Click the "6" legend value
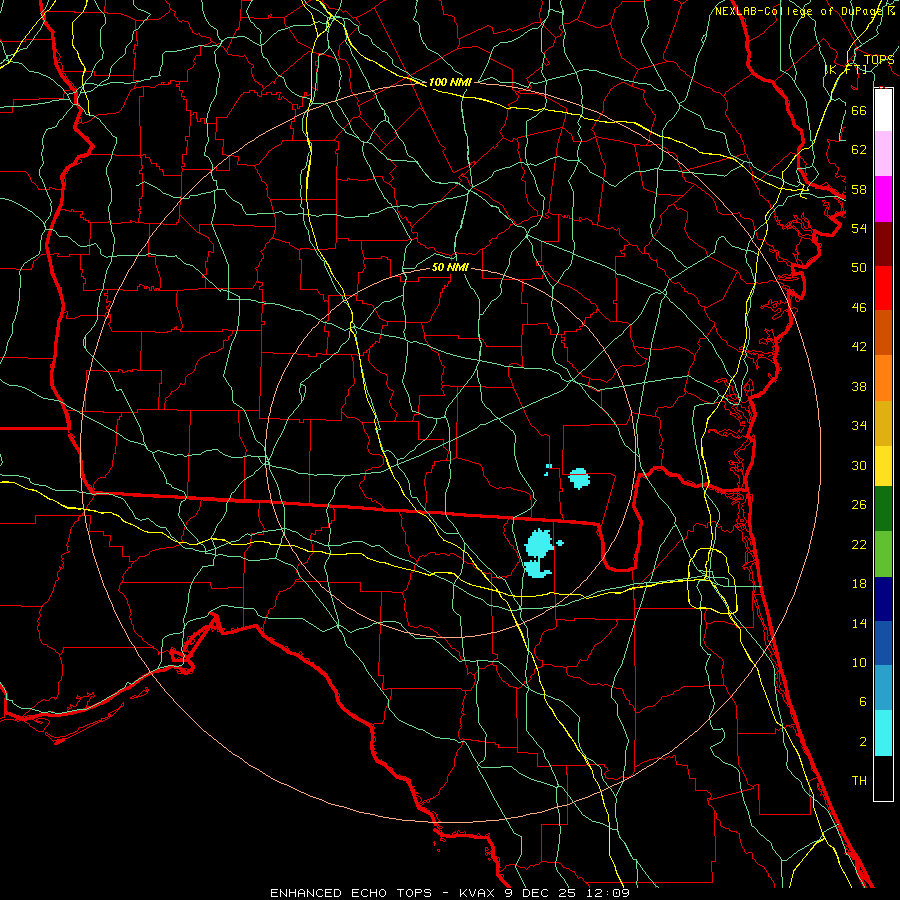This screenshot has width=900, height=900. tap(862, 702)
